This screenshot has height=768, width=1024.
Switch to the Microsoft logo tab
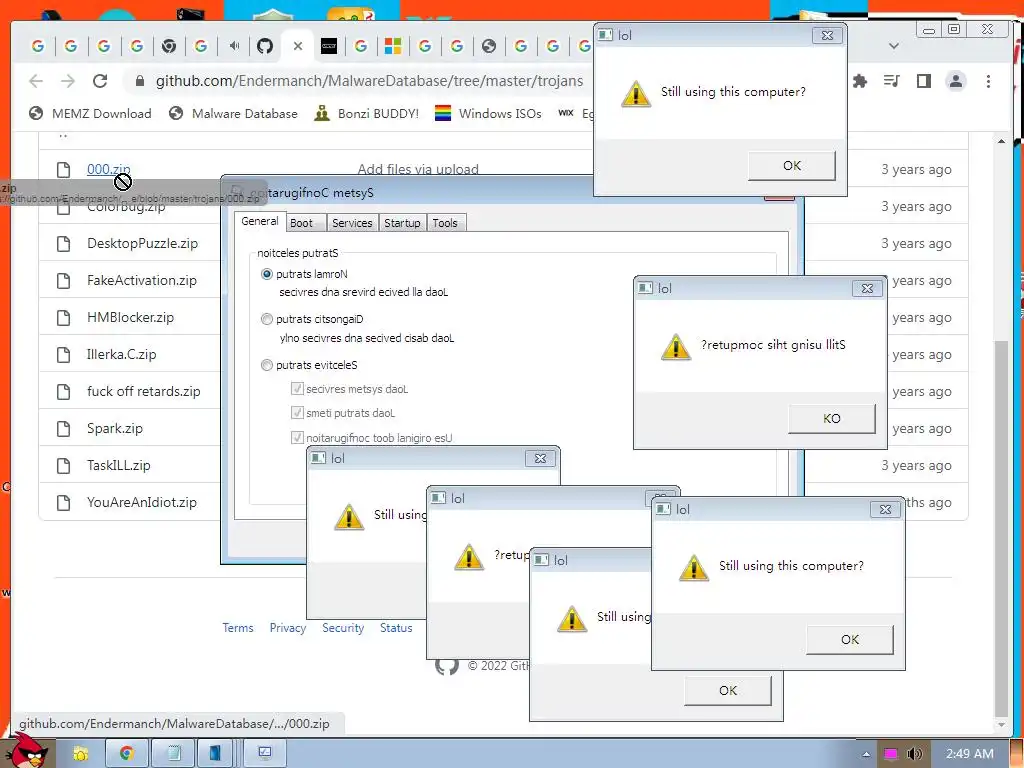click(x=392, y=46)
